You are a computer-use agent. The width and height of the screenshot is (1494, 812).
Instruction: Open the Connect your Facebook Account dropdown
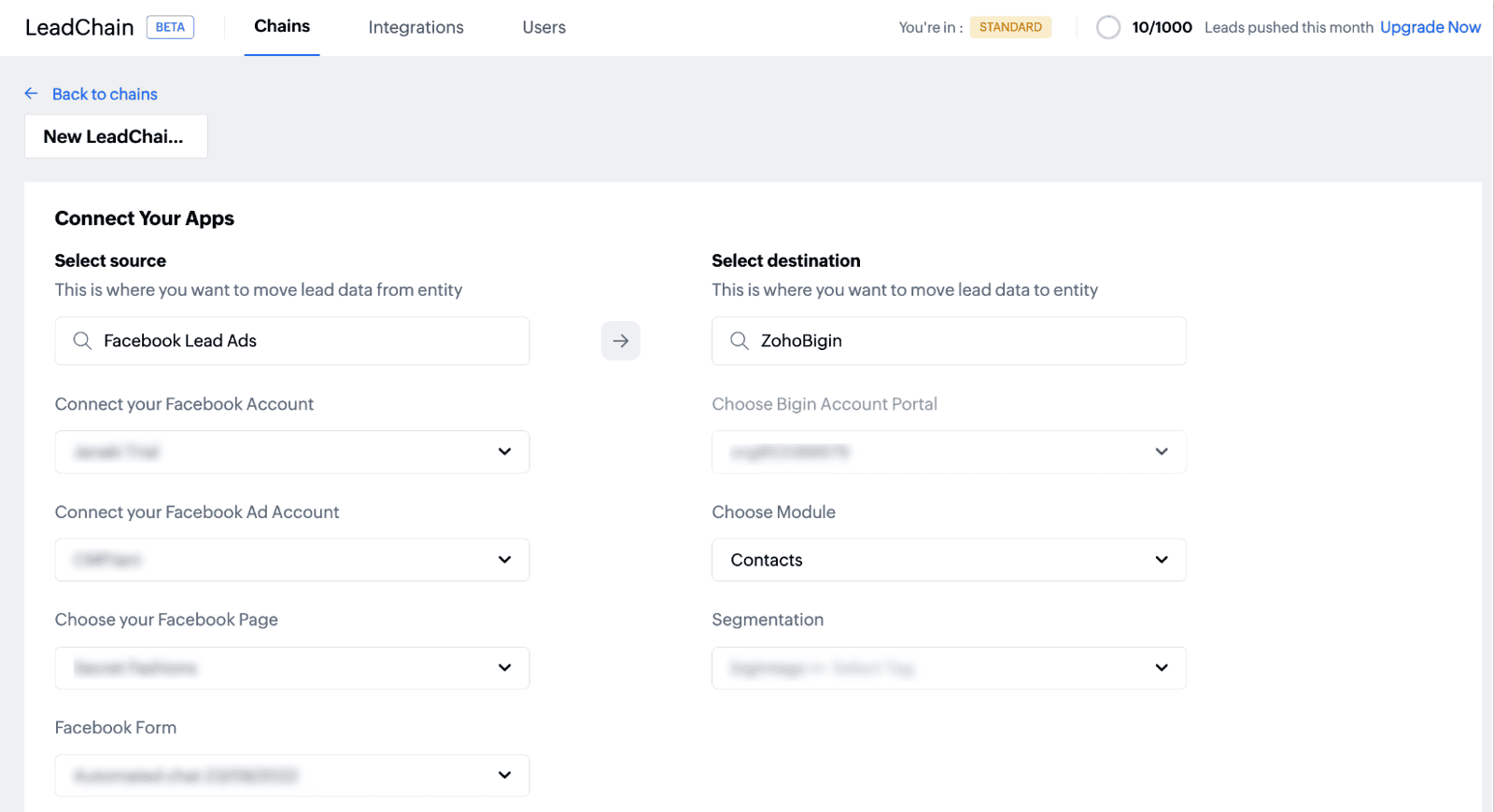292,452
